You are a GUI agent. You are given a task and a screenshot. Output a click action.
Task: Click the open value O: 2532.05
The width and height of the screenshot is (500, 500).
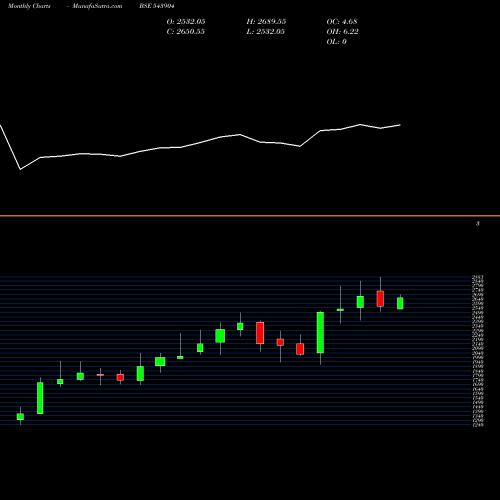[186, 22]
